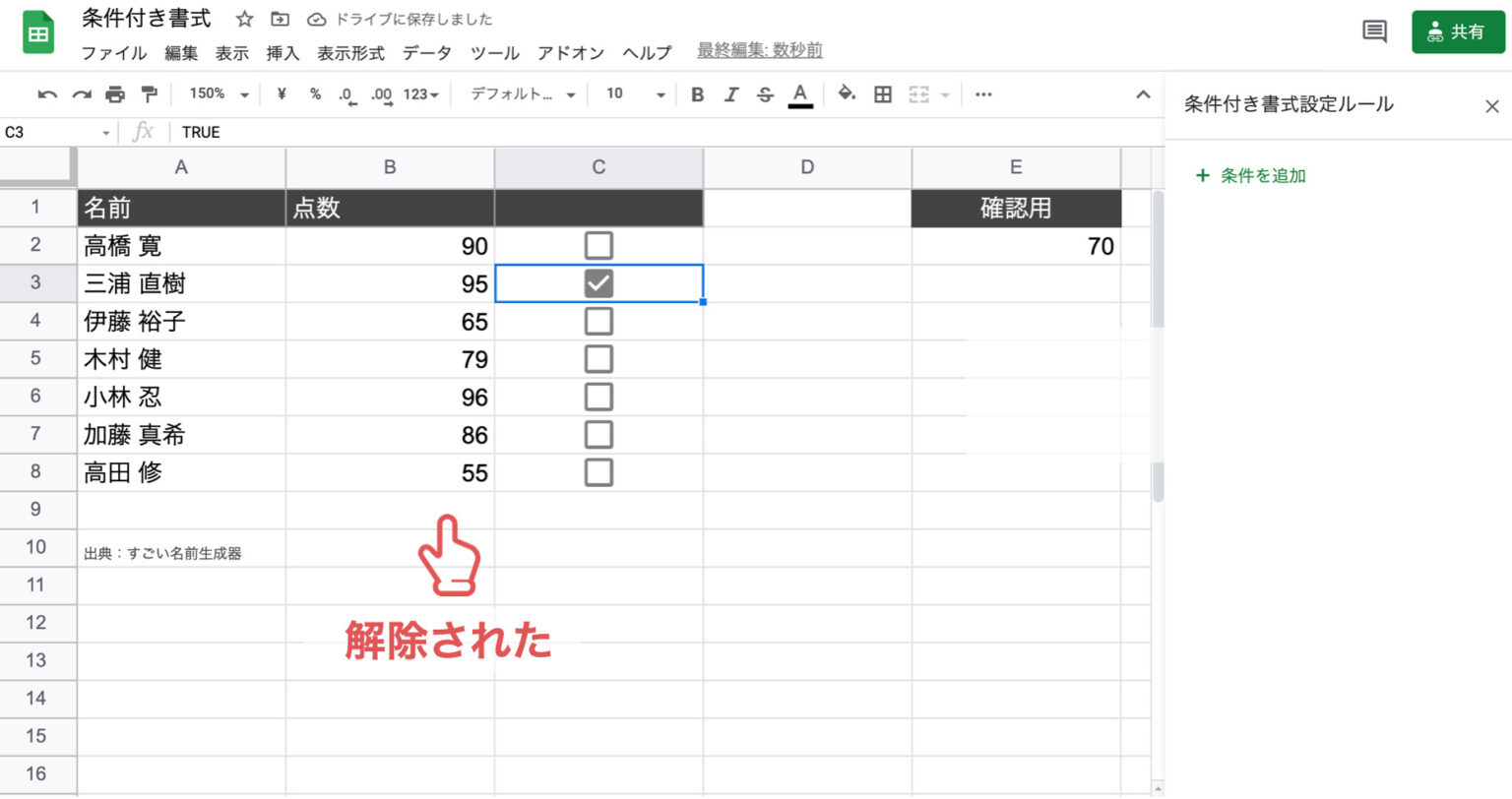Open the 150% zoom dropdown

pyautogui.click(x=219, y=94)
